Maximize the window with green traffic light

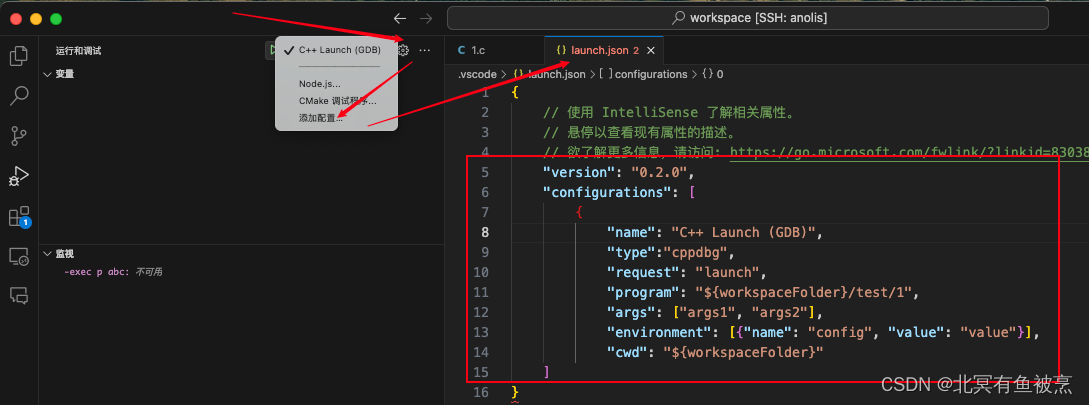(56, 19)
